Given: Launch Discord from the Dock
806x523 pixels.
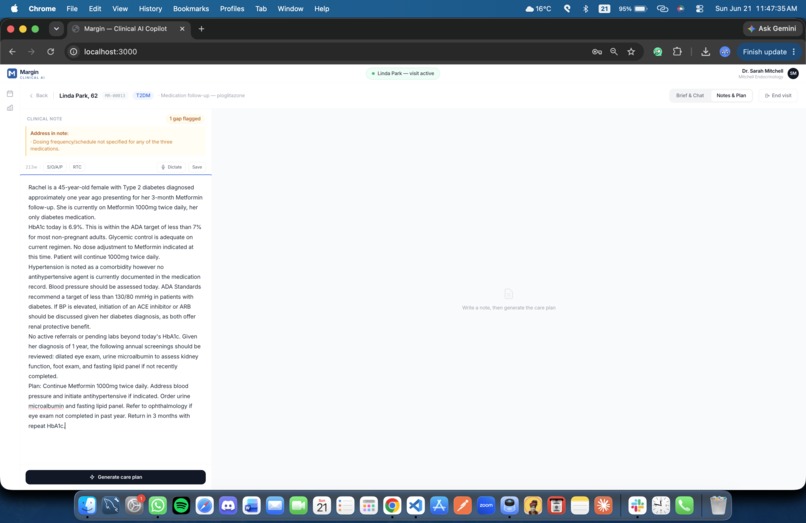Looking at the screenshot, I should [228, 506].
